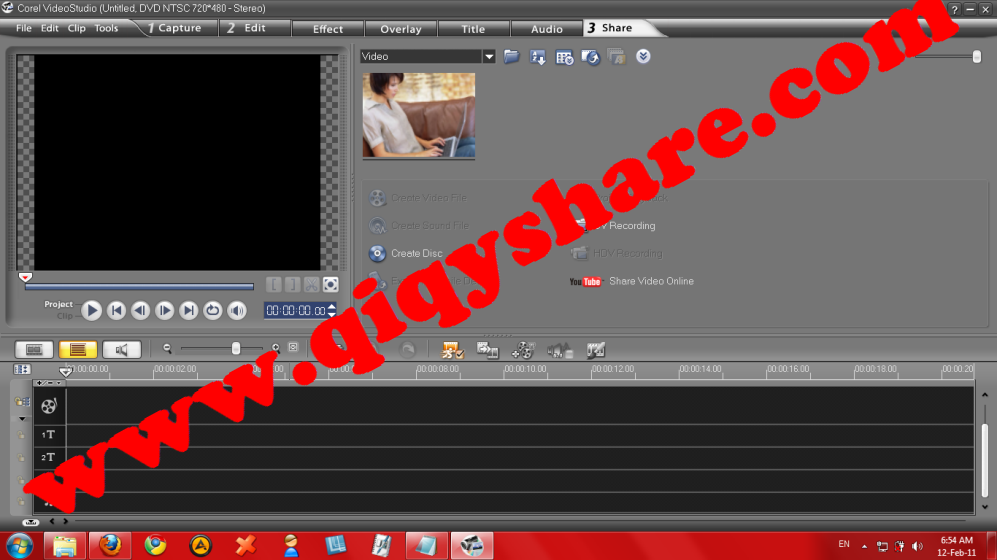997x560 pixels.
Task: Jump to End of project
Action: click(189, 310)
